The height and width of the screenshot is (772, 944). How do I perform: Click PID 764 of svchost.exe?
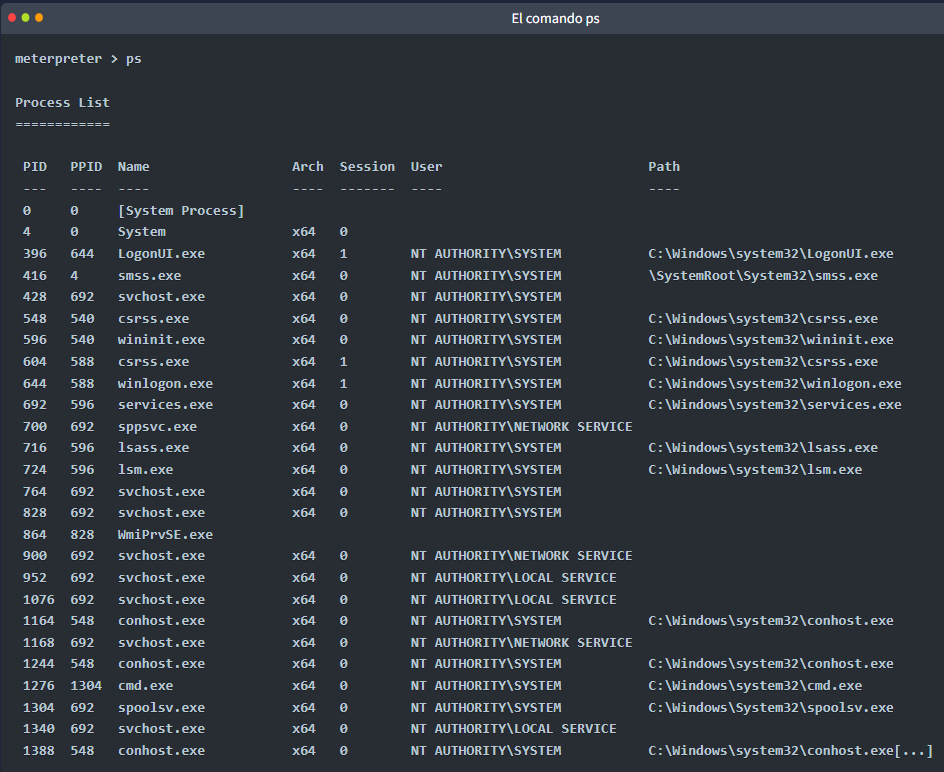(x=35, y=492)
